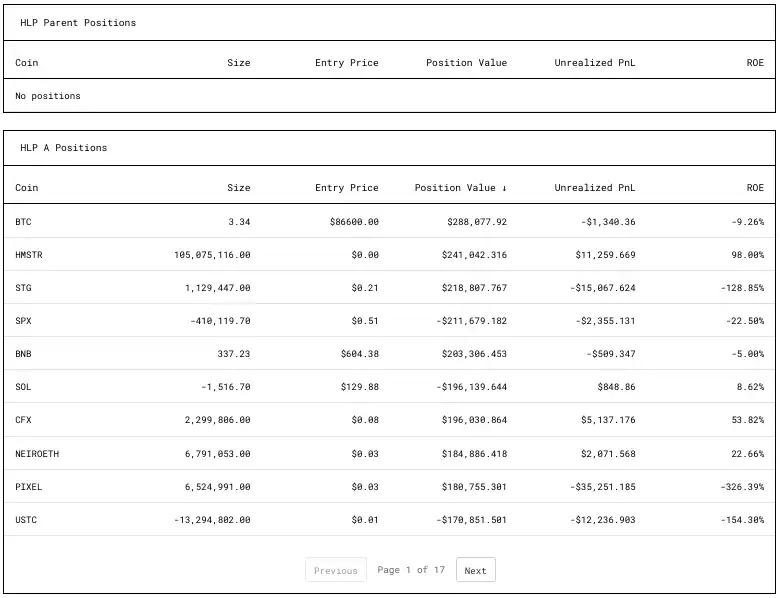Click ROE header in HLP Parent Positions
This screenshot has width=780, height=598.
pos(754,63)
